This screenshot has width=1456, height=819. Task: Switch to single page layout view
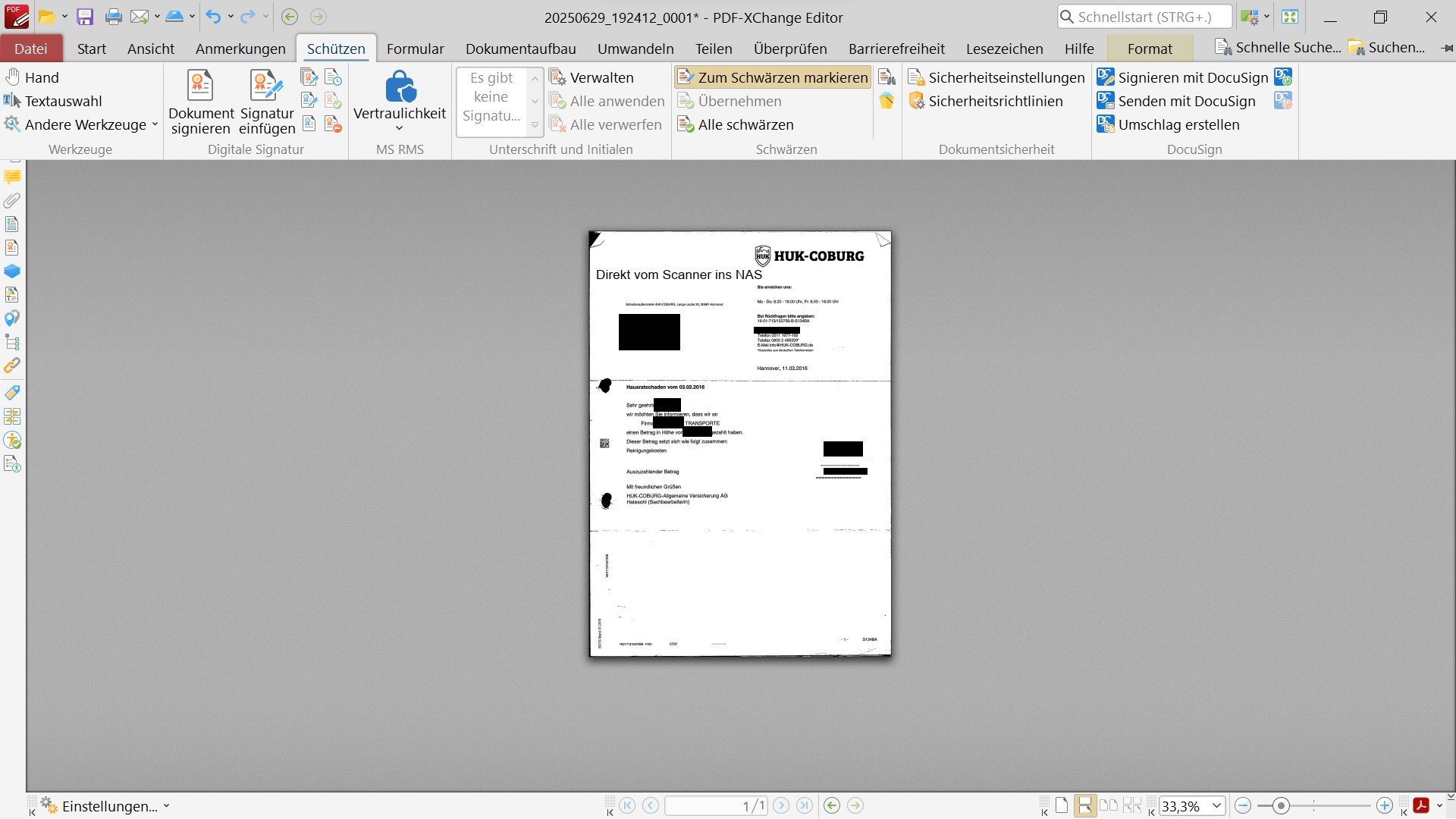point(1062,805)
